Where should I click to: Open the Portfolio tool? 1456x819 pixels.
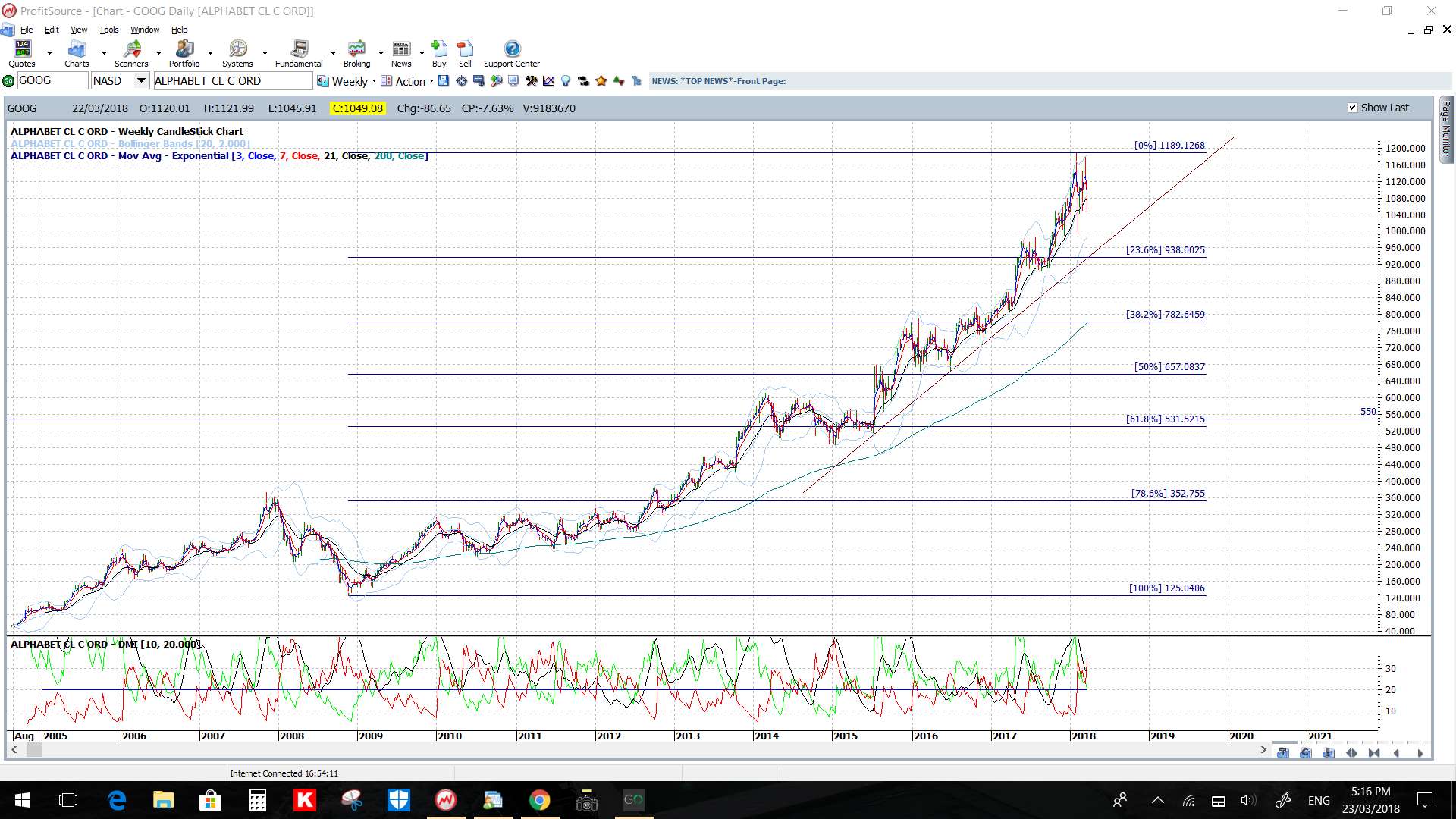tap(184, 54)
